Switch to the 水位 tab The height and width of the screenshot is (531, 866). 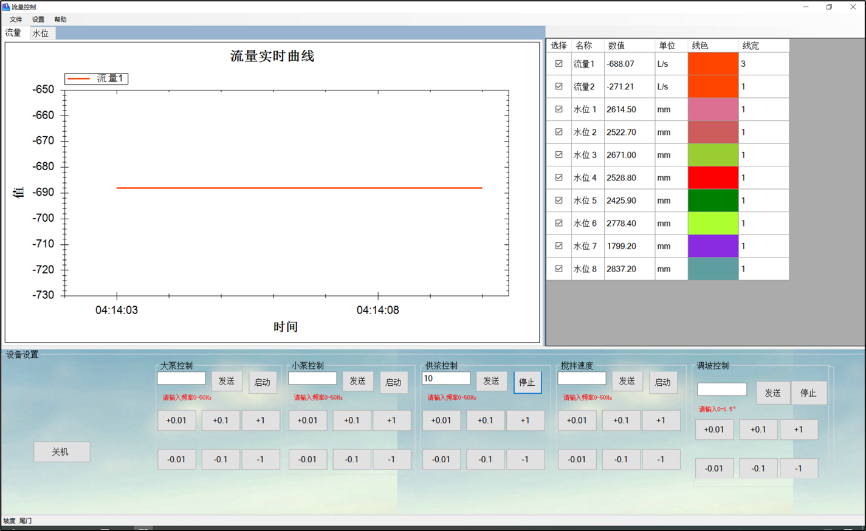(40, 33)
